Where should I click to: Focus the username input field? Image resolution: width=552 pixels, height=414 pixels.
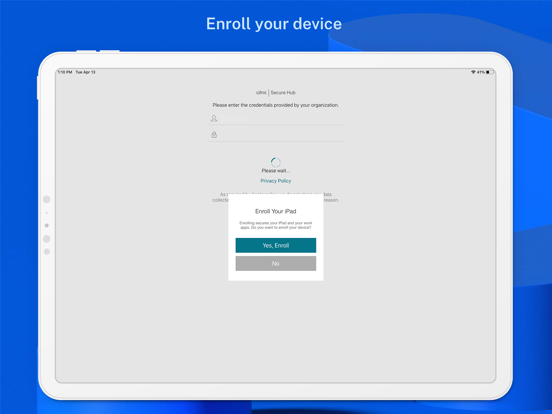276,119
